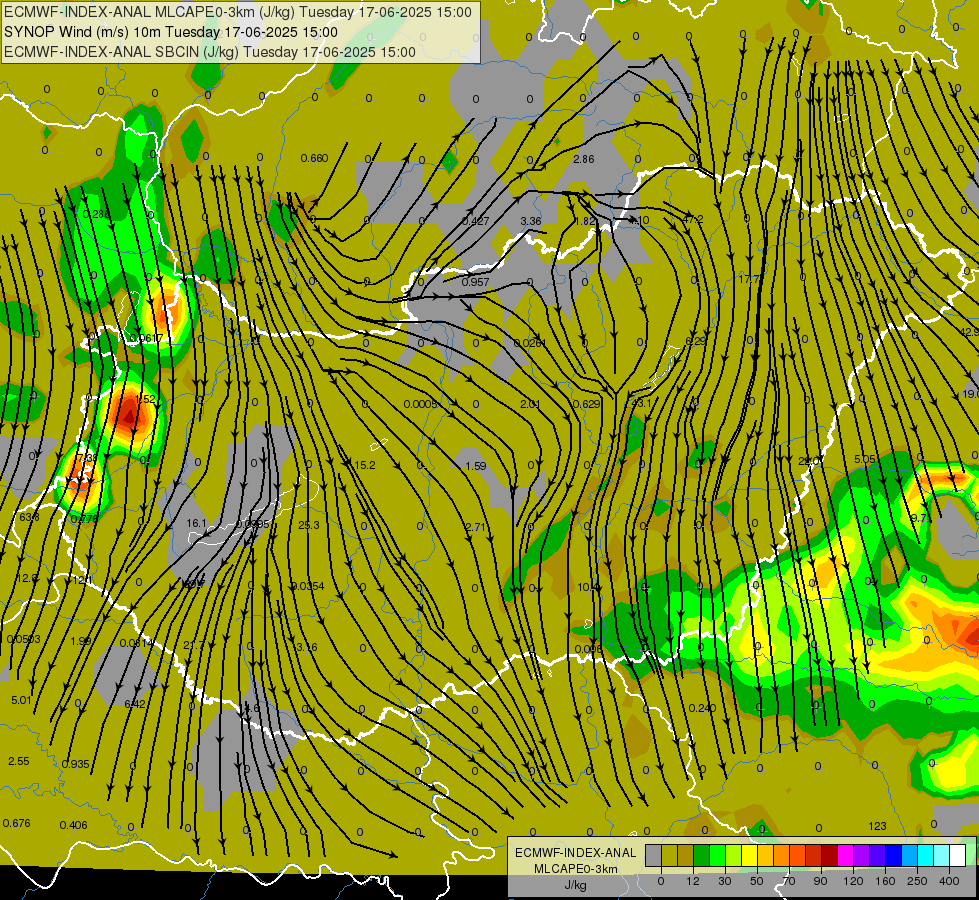Select the red legend swatch before 90

[x=814, y=855]
